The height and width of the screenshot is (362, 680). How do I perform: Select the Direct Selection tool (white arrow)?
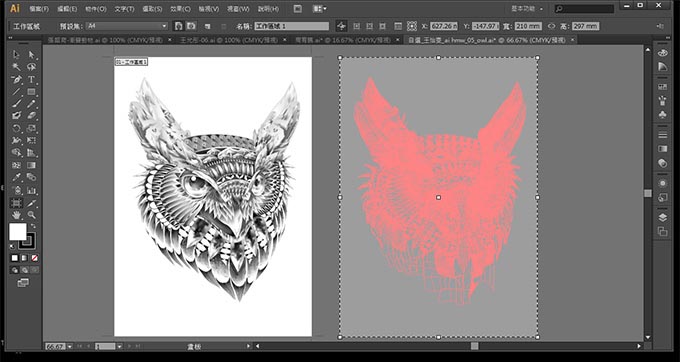pos(31,55)
